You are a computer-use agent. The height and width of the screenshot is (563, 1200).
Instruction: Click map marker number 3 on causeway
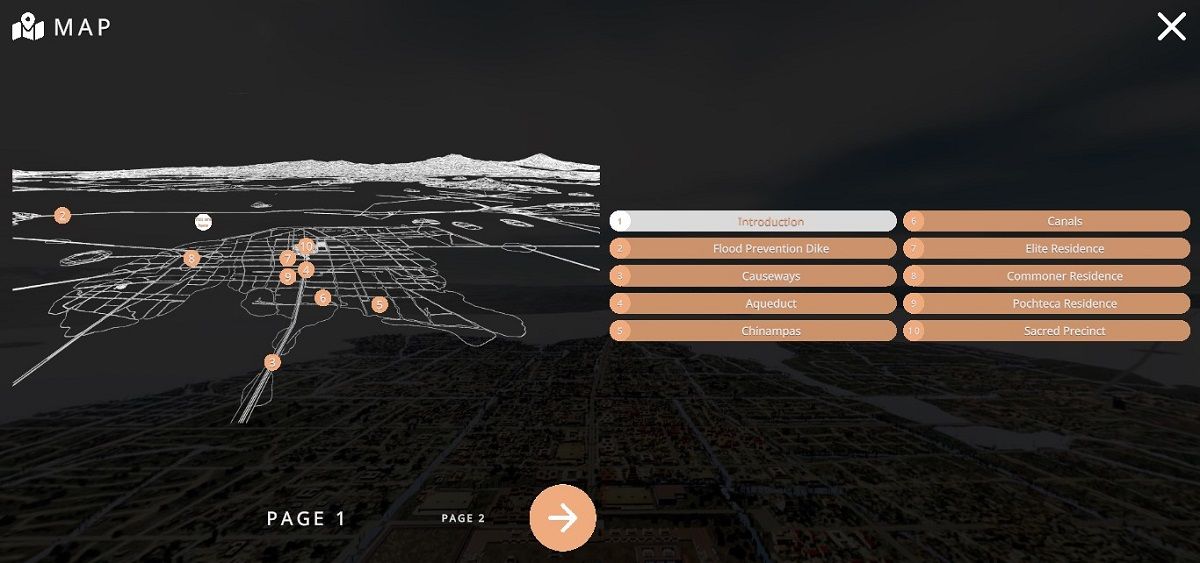click(x=272, y=362)
